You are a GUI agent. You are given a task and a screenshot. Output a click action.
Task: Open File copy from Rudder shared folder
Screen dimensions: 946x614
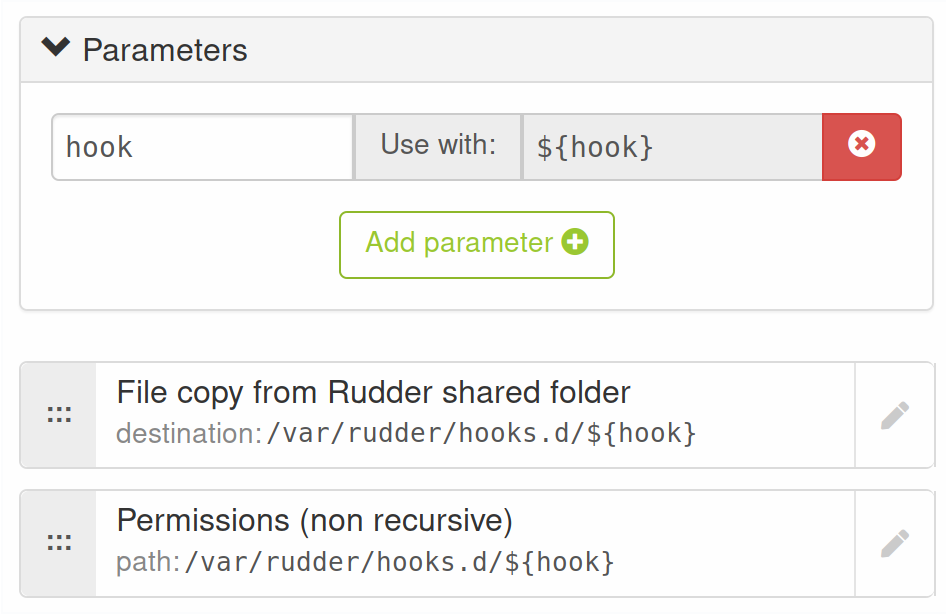pyautogui.click(x=374, y=392)
